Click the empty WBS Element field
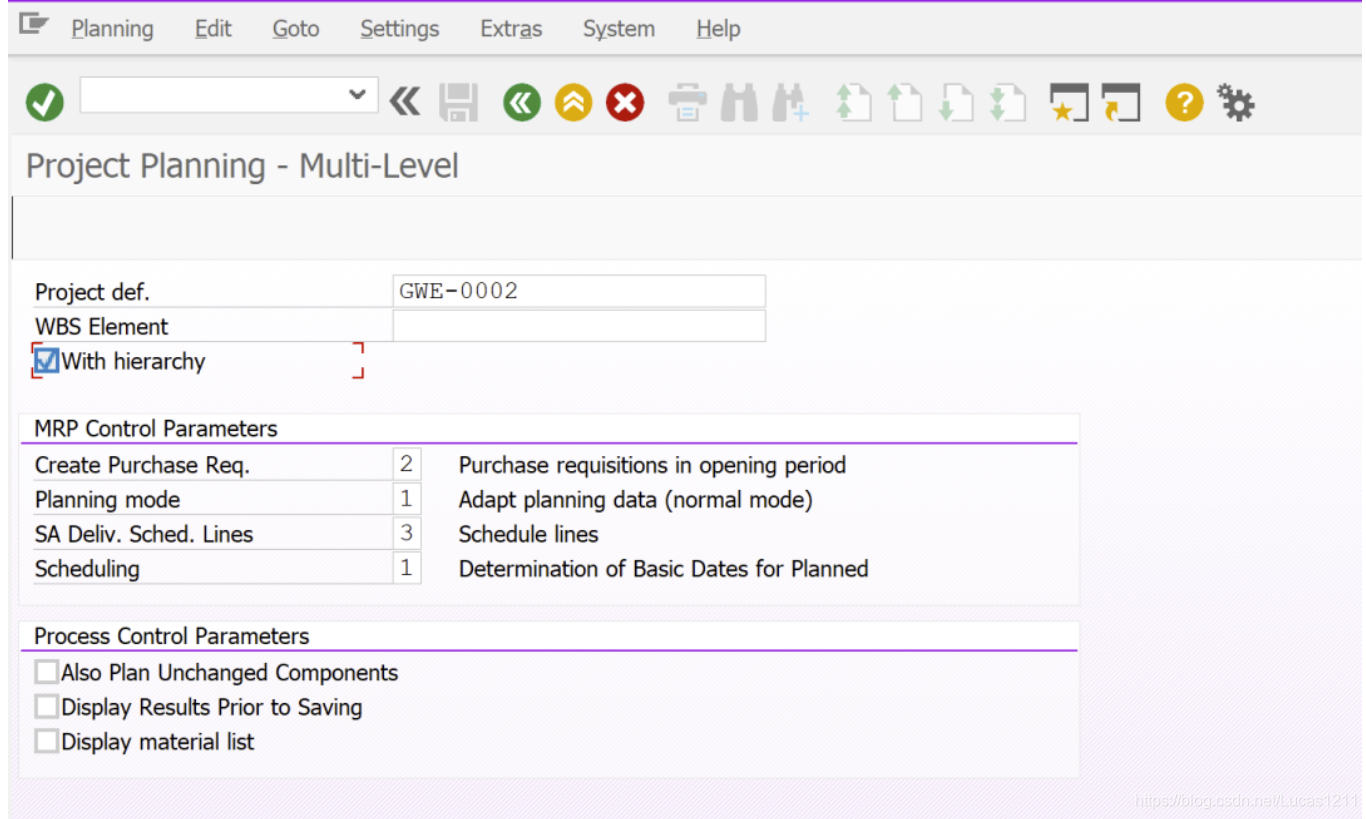This screenshot has height=819, width=1366. 579,326
